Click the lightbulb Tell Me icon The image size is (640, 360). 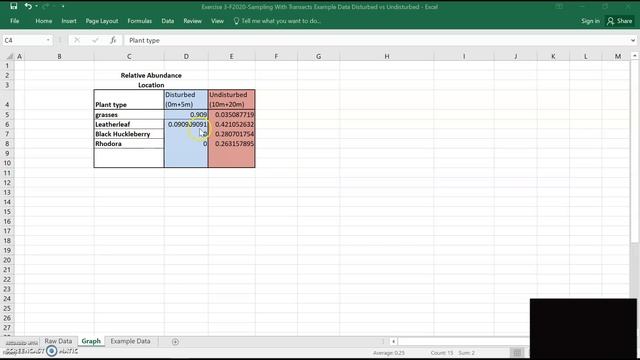236,21
